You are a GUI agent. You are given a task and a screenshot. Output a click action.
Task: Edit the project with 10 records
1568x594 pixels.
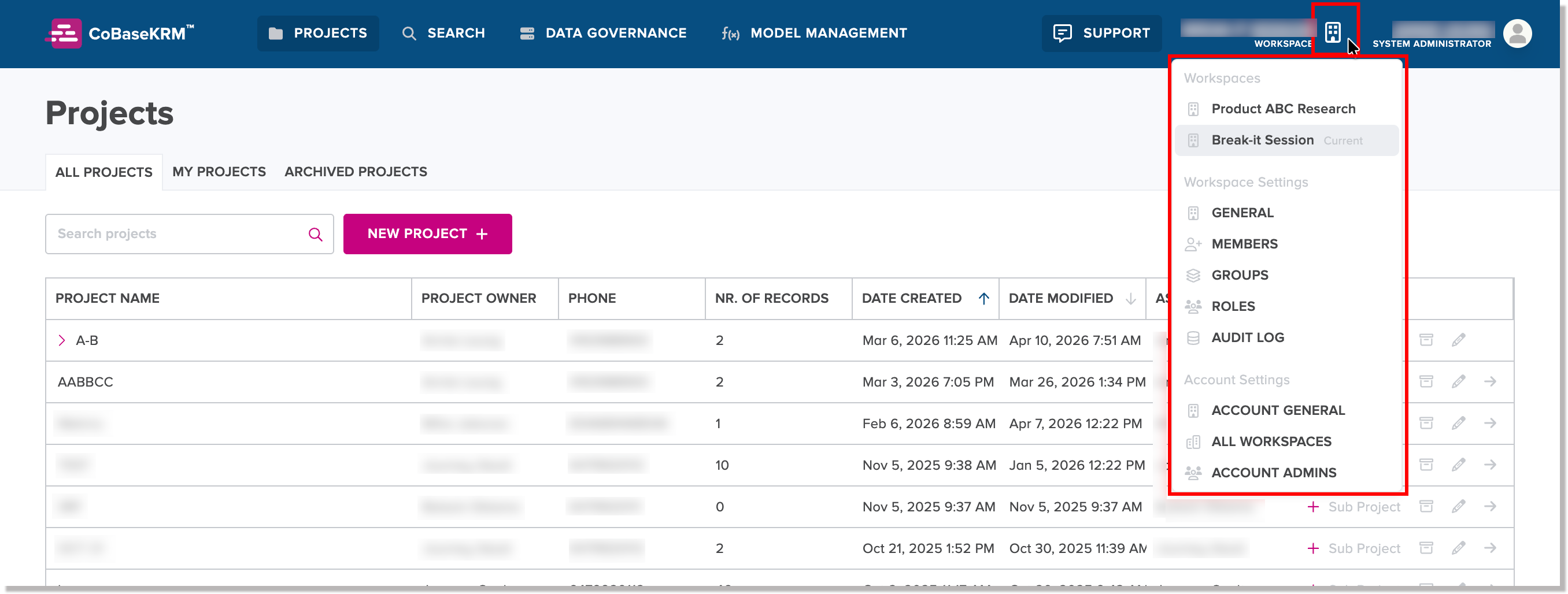1458,465
